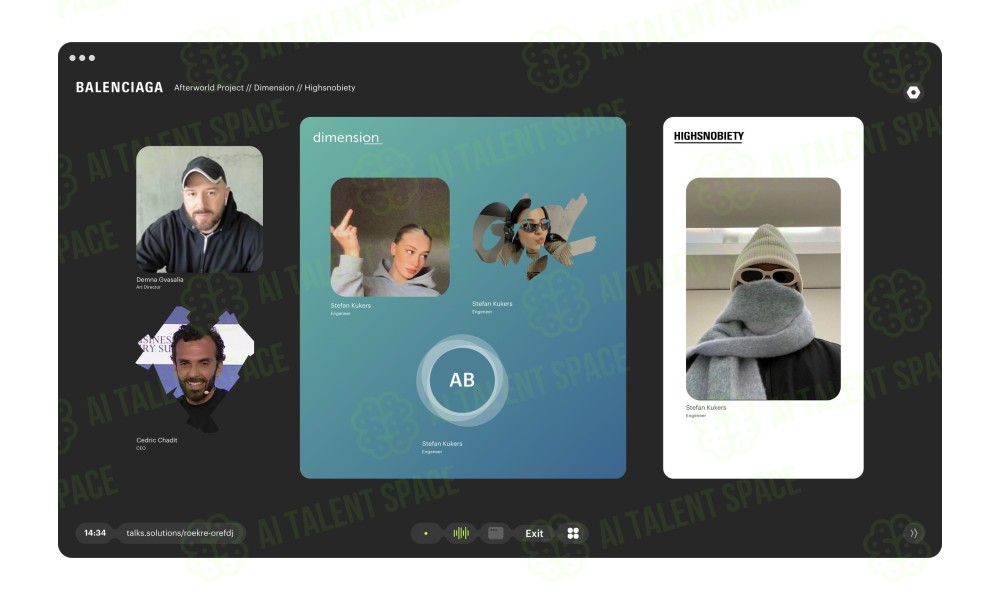The height and width of the screenshot is (600, 1000).
Task: Click Stefan Kukers name in Highsnobiety panel
Action: 705,407
